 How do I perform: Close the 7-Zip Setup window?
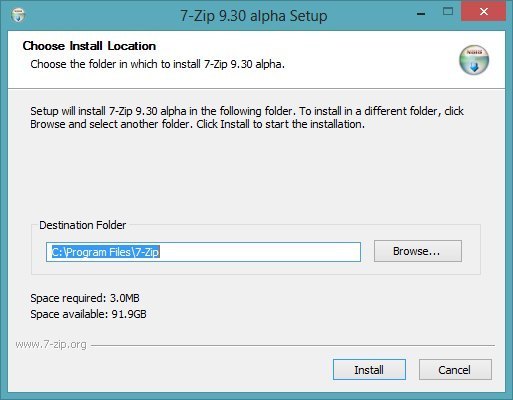483,12
